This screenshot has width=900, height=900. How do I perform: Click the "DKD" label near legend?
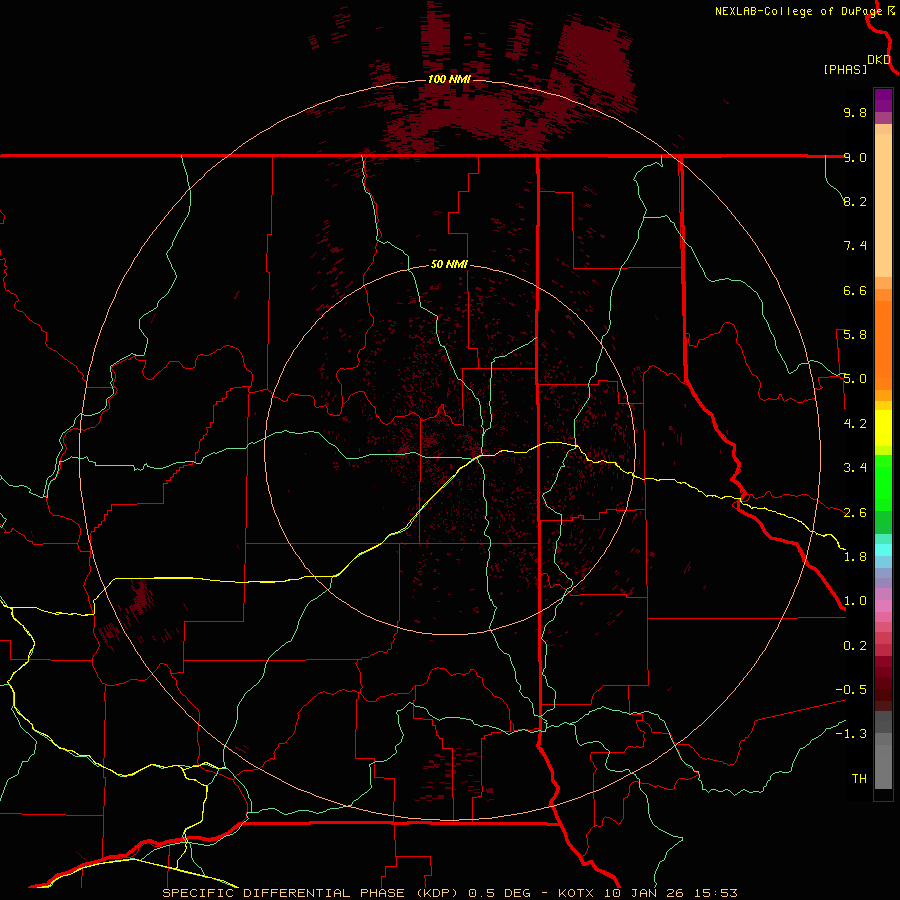tap(879, 60)
